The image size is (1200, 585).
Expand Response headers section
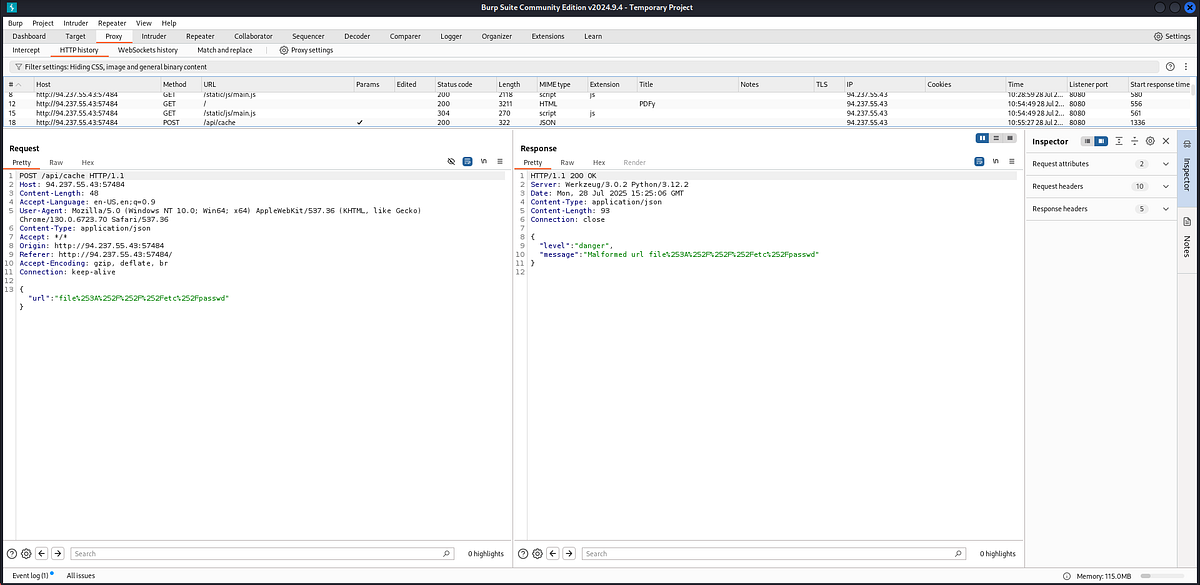(x=1099, y=209)
